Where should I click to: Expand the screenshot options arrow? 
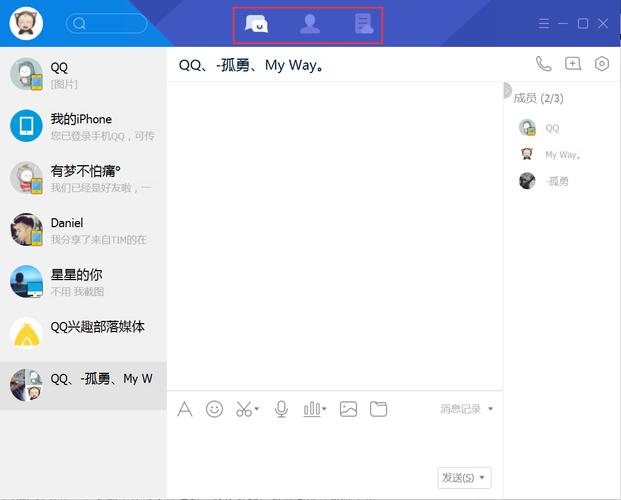click(257, 408)
